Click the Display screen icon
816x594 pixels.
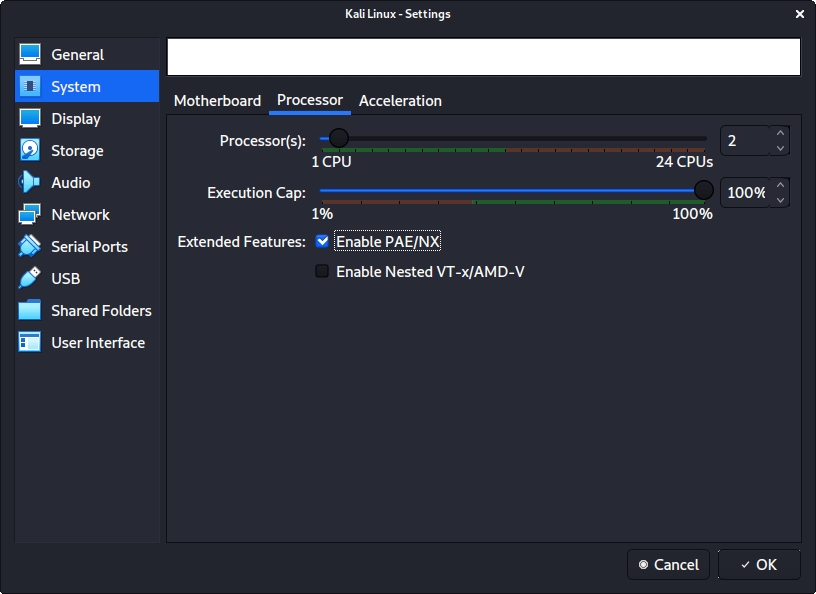pos(30,119)
